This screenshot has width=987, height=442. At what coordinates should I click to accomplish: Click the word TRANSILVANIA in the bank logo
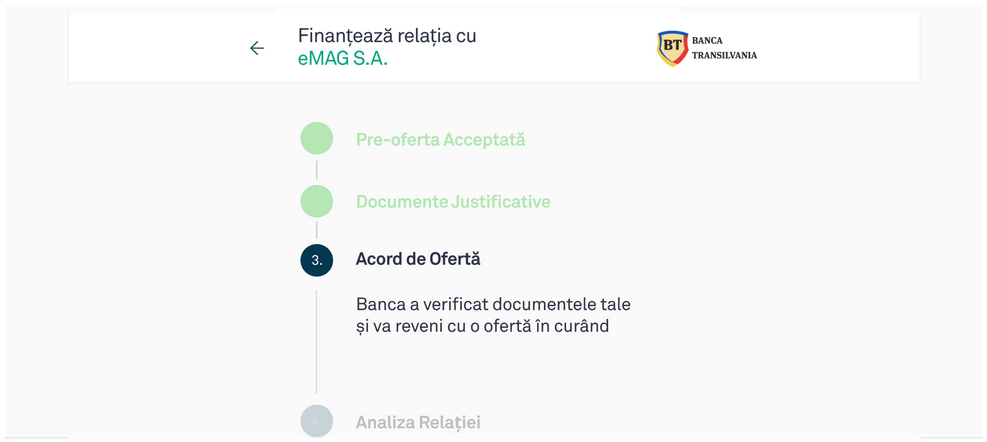click(724, 55)
